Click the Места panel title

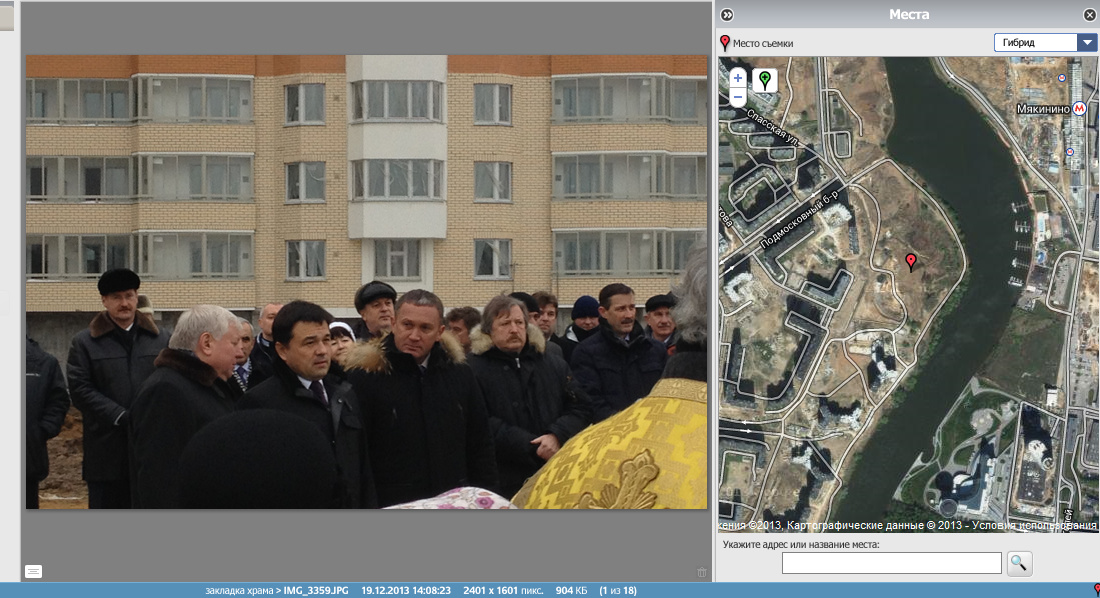908,14
